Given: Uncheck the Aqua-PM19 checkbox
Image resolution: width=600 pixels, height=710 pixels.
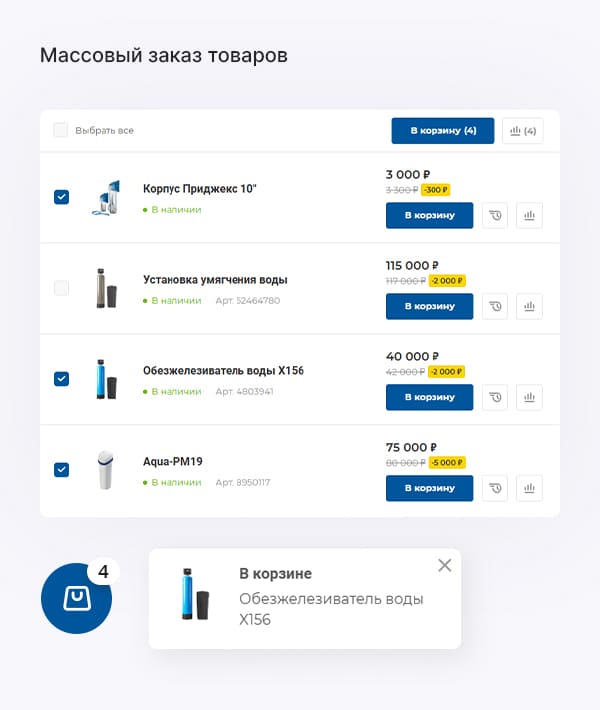Looking at the screenshot, I should 61,470.
